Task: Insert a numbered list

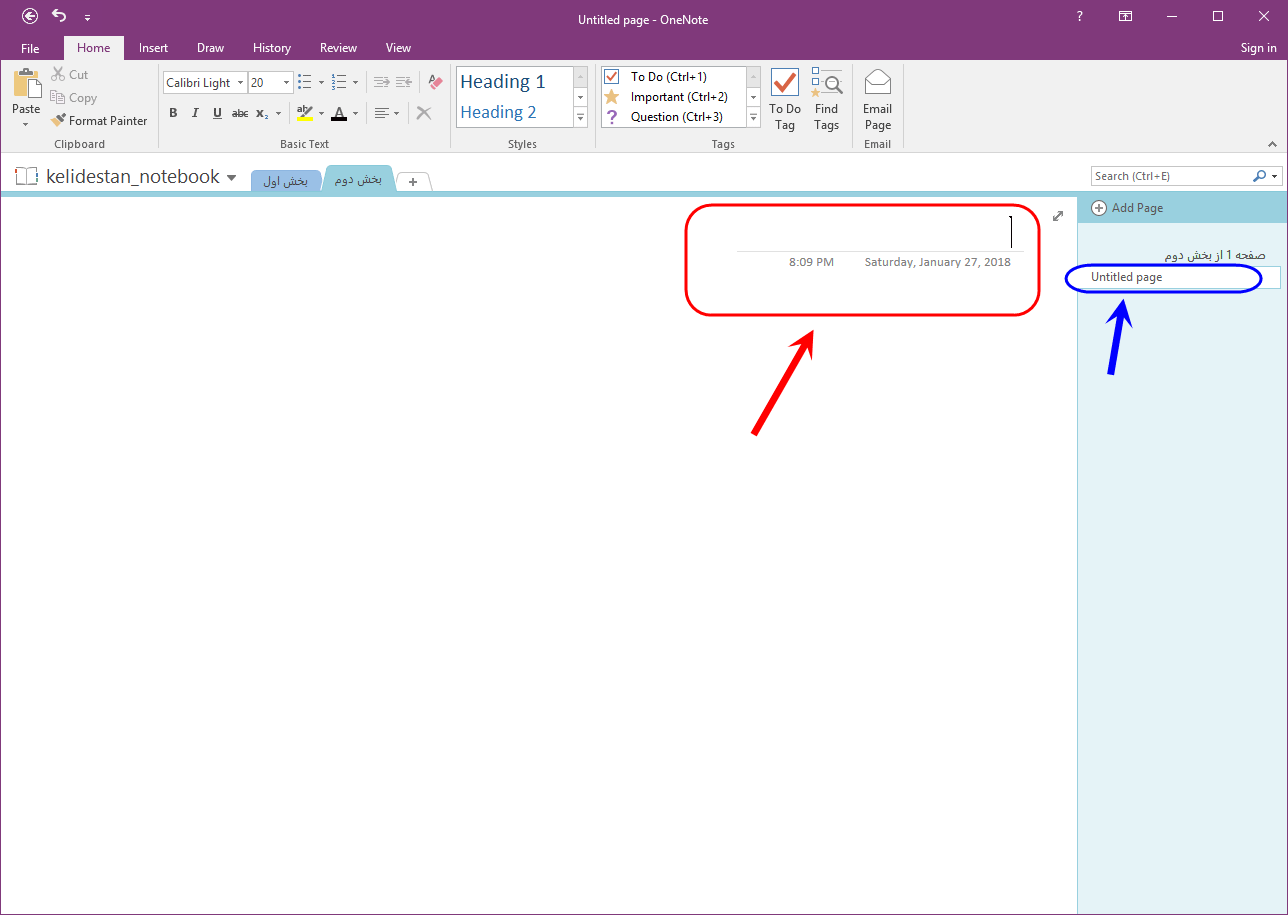Action: [x=339, y=83]
